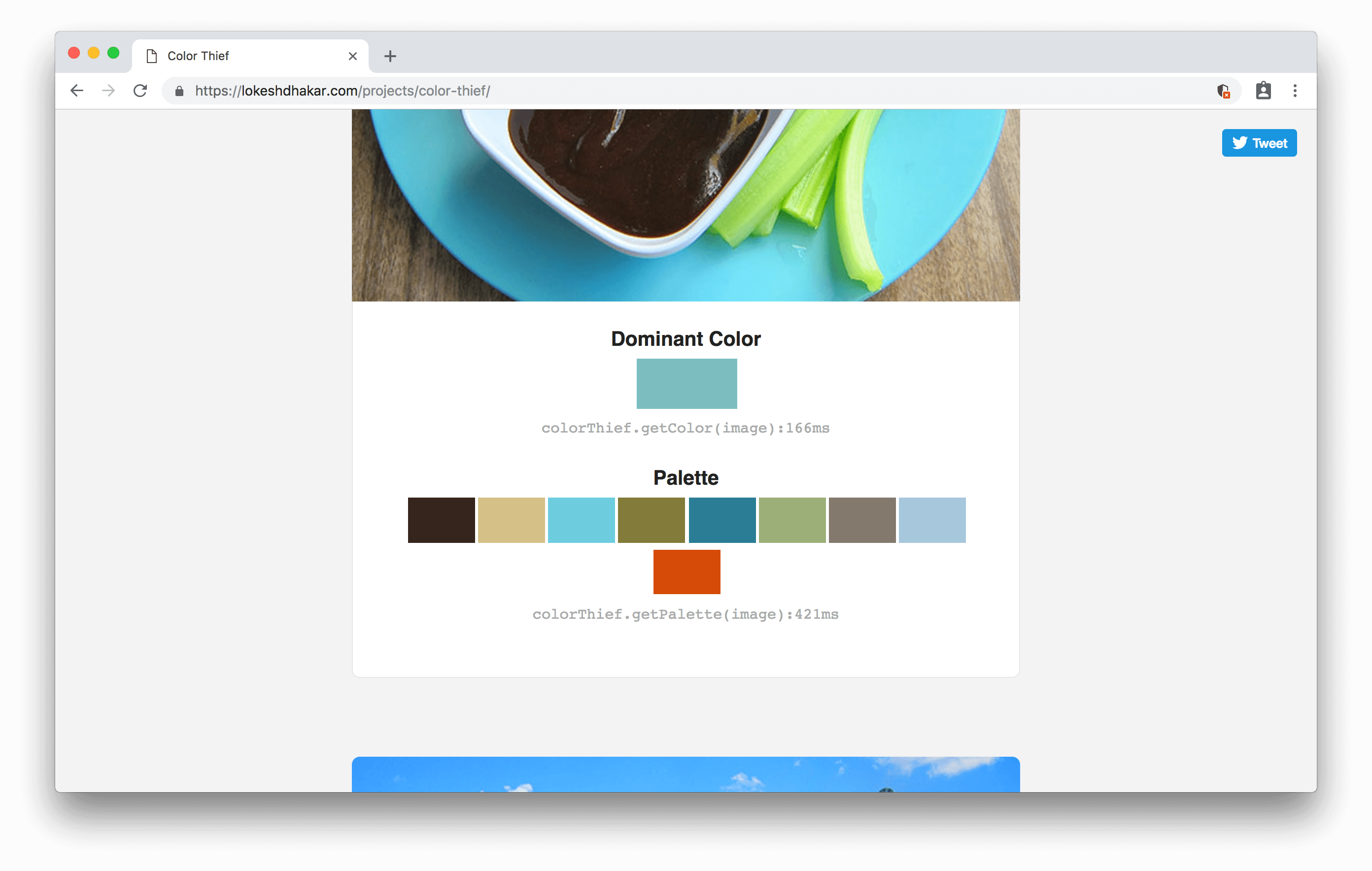Click the dark brown palette swatch
This screenshot has width=1372, height=871.
point(441,520)
